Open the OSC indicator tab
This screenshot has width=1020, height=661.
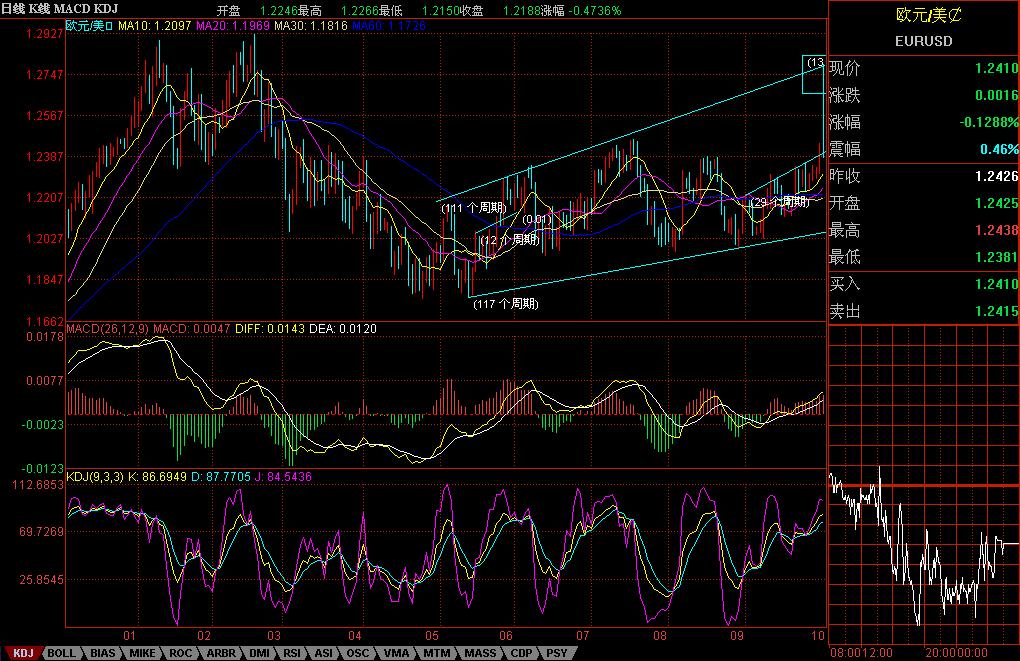pos(358,653)
